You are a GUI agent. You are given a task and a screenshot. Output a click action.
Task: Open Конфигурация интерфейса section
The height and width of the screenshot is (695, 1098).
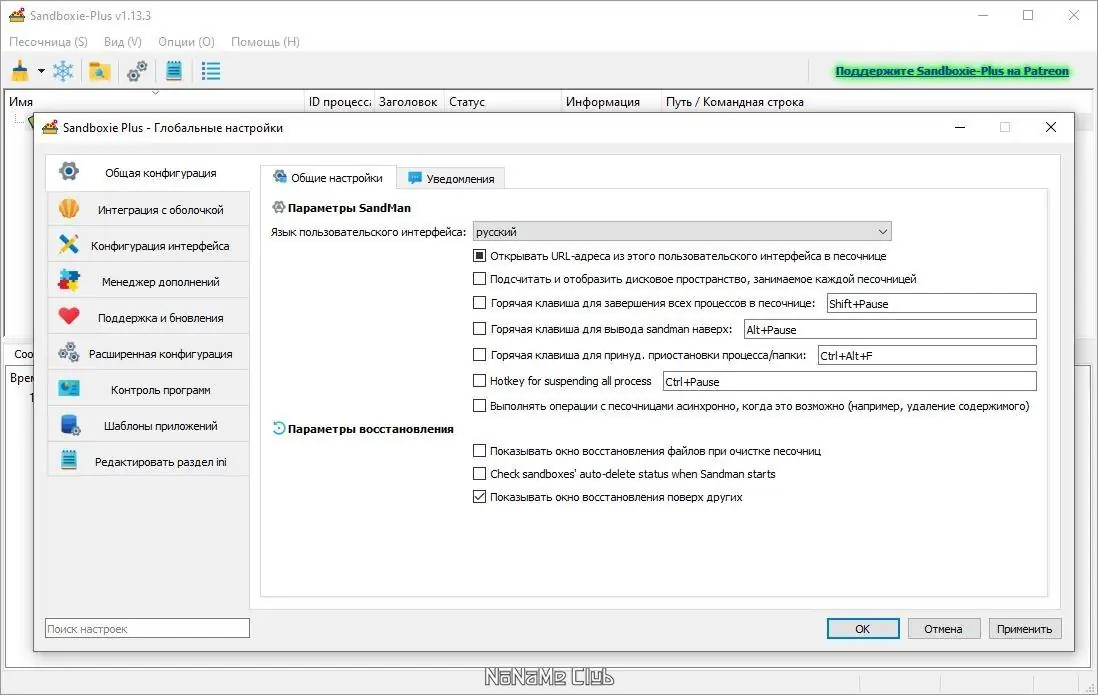pyautogui.click(x=148, y=245)
